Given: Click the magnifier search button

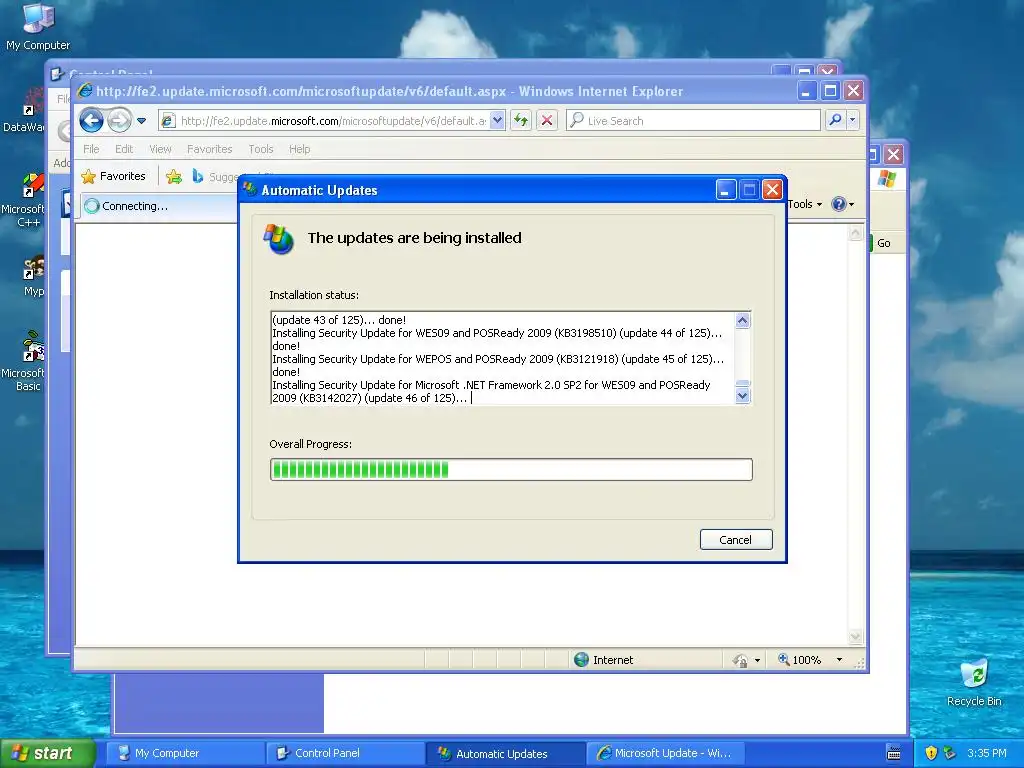Looking at the screenshot, I should click(835, 120).
